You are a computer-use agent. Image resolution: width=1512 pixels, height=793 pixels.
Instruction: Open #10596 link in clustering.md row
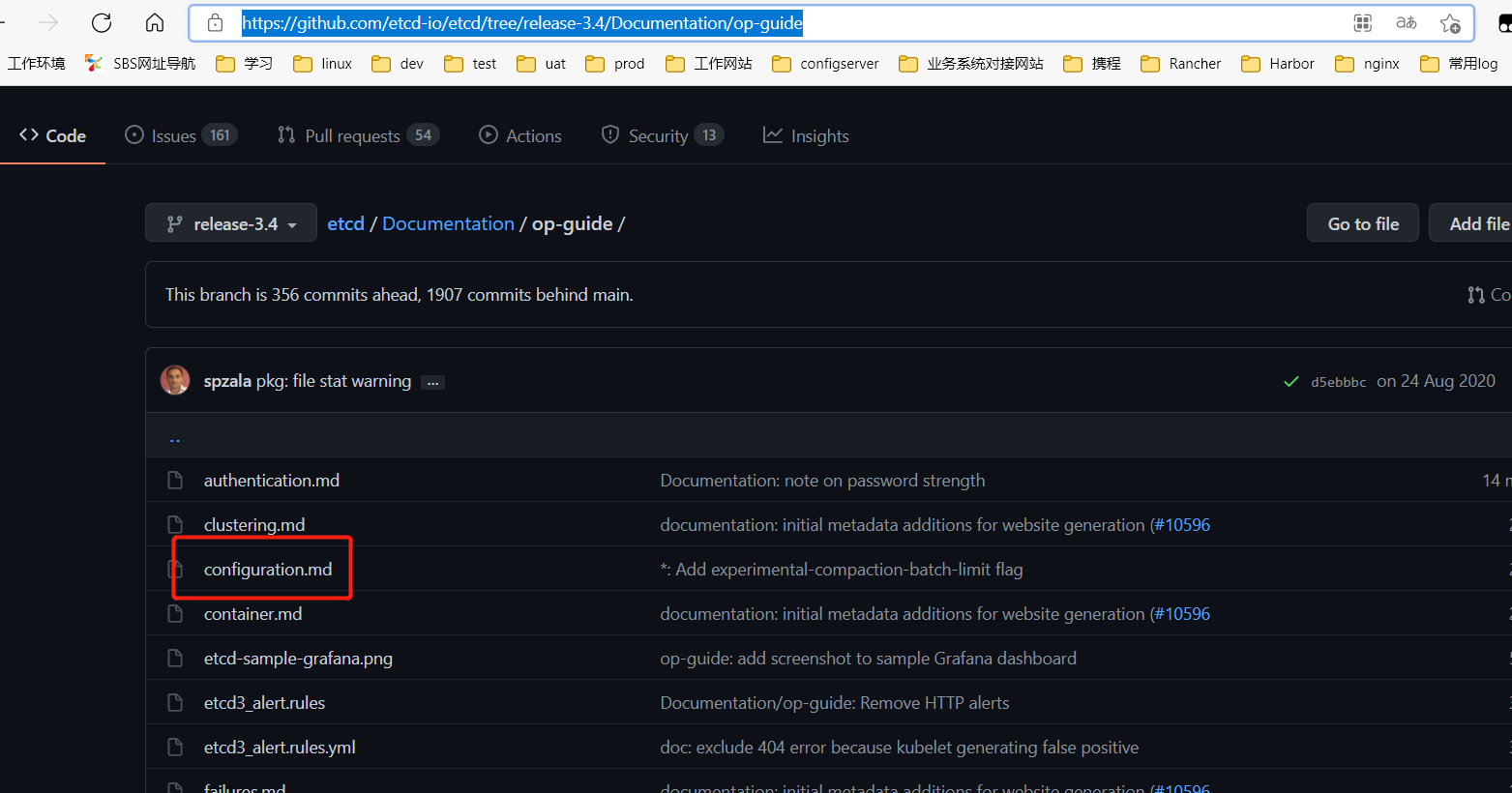click(x=1182, y=525)
